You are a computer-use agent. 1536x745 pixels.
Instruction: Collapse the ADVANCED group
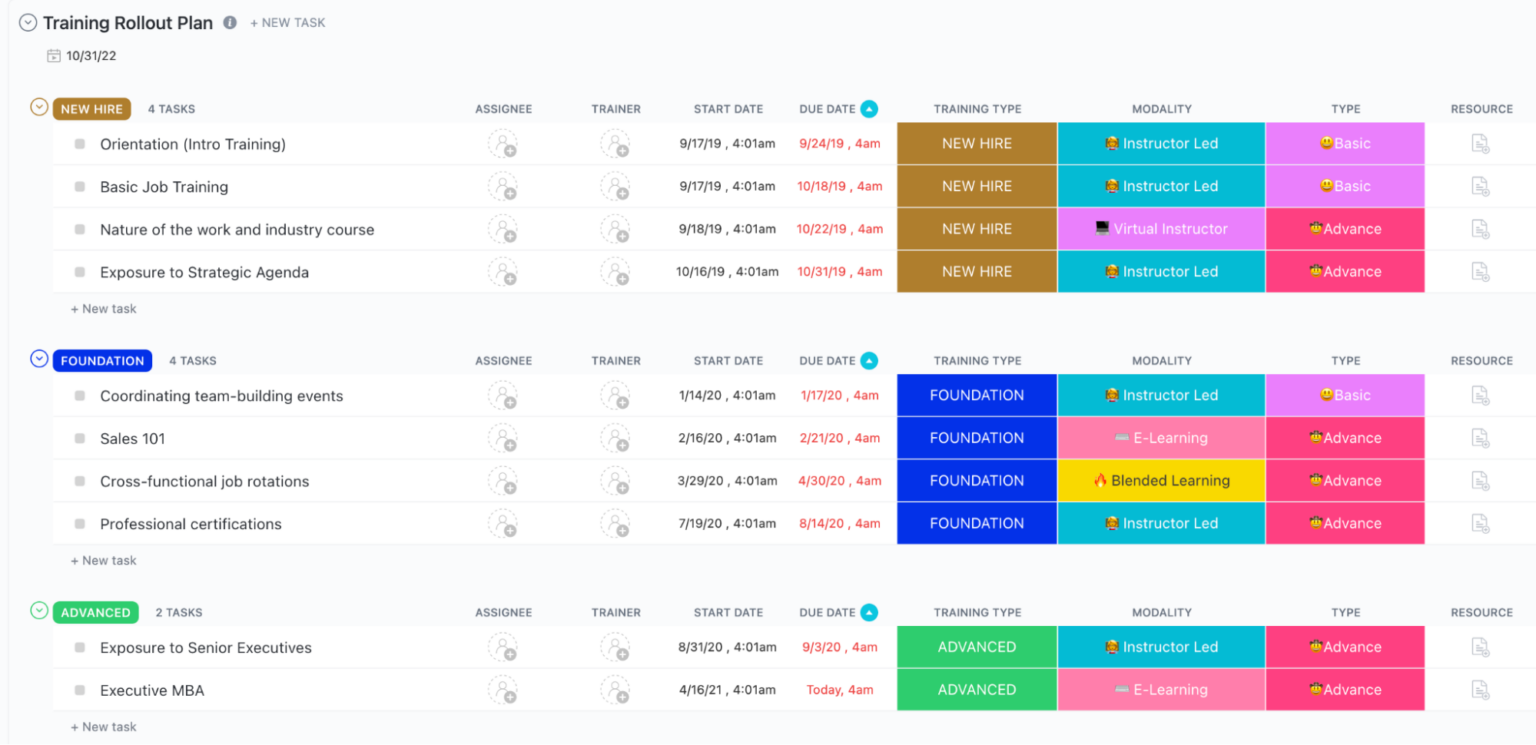pos(38,611)
